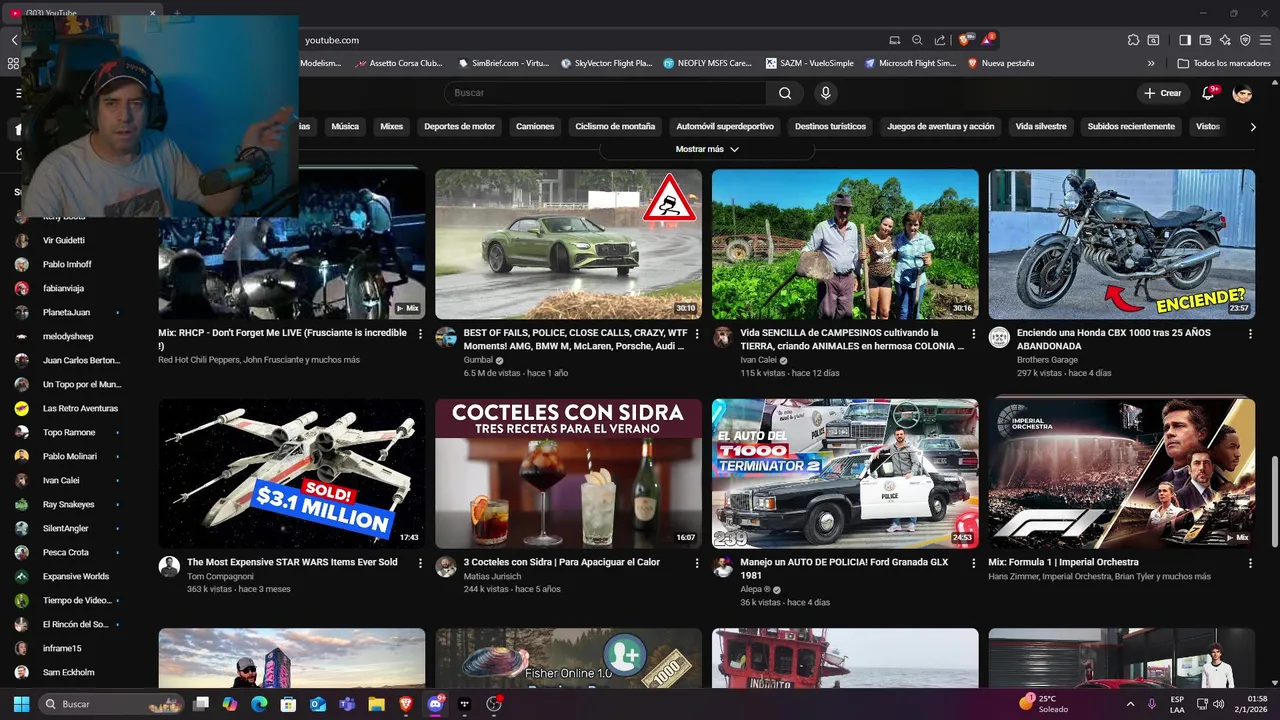This screenshot has height=720, width=1280.
Task: Click the Gumbal channel name
Action: pyautogui.click(x=478, y=360)
